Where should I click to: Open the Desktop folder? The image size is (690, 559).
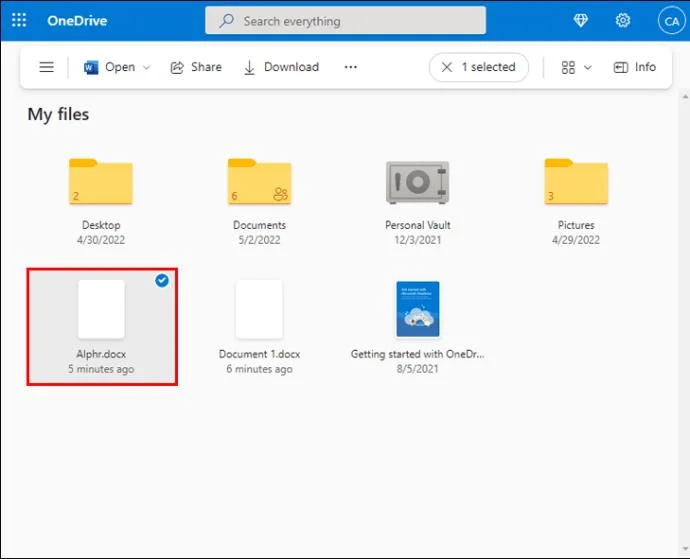coord(101,181)
